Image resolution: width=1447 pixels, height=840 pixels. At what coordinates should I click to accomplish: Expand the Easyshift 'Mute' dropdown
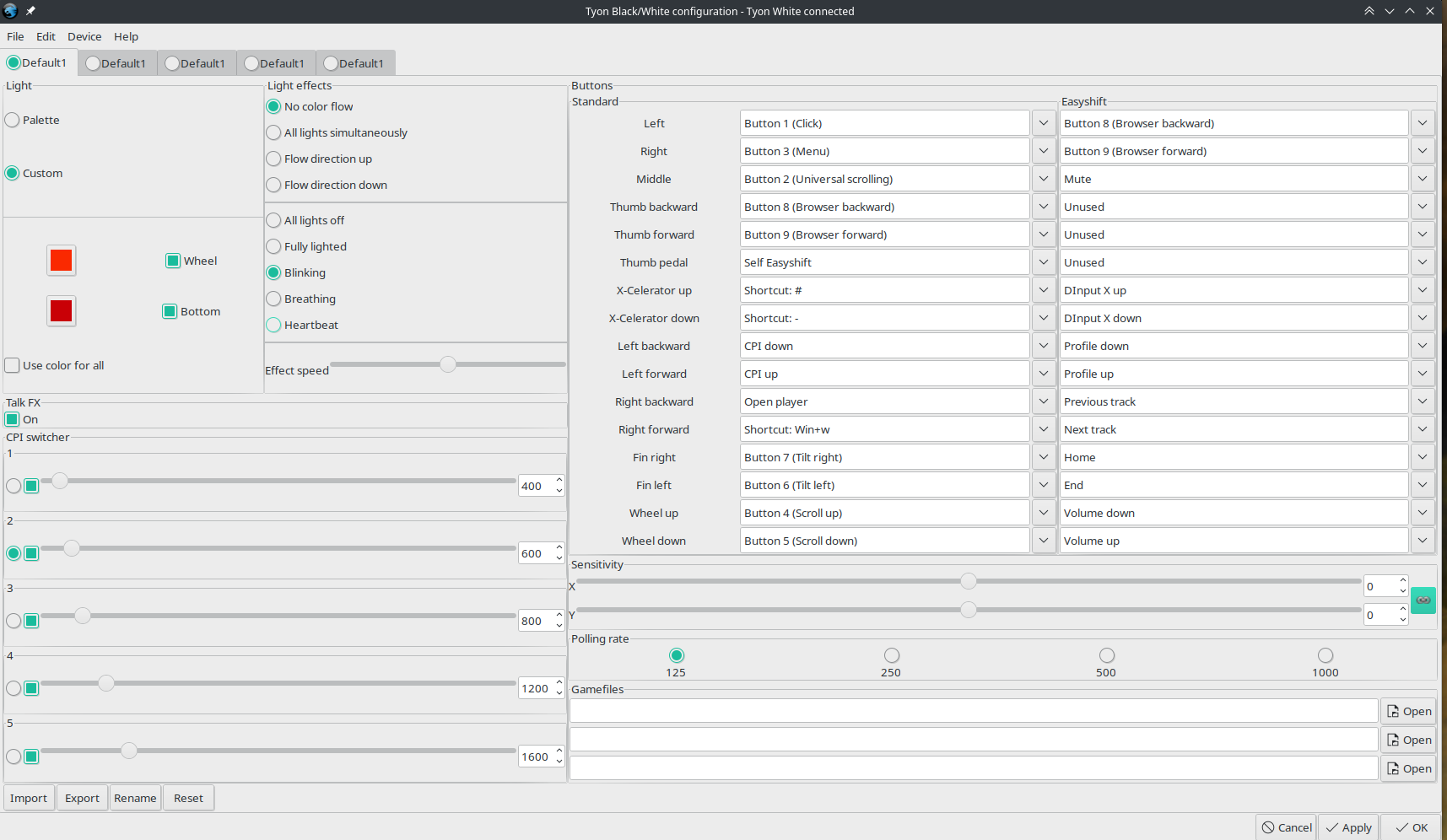pyautogui.click(x=1423, y=179)
